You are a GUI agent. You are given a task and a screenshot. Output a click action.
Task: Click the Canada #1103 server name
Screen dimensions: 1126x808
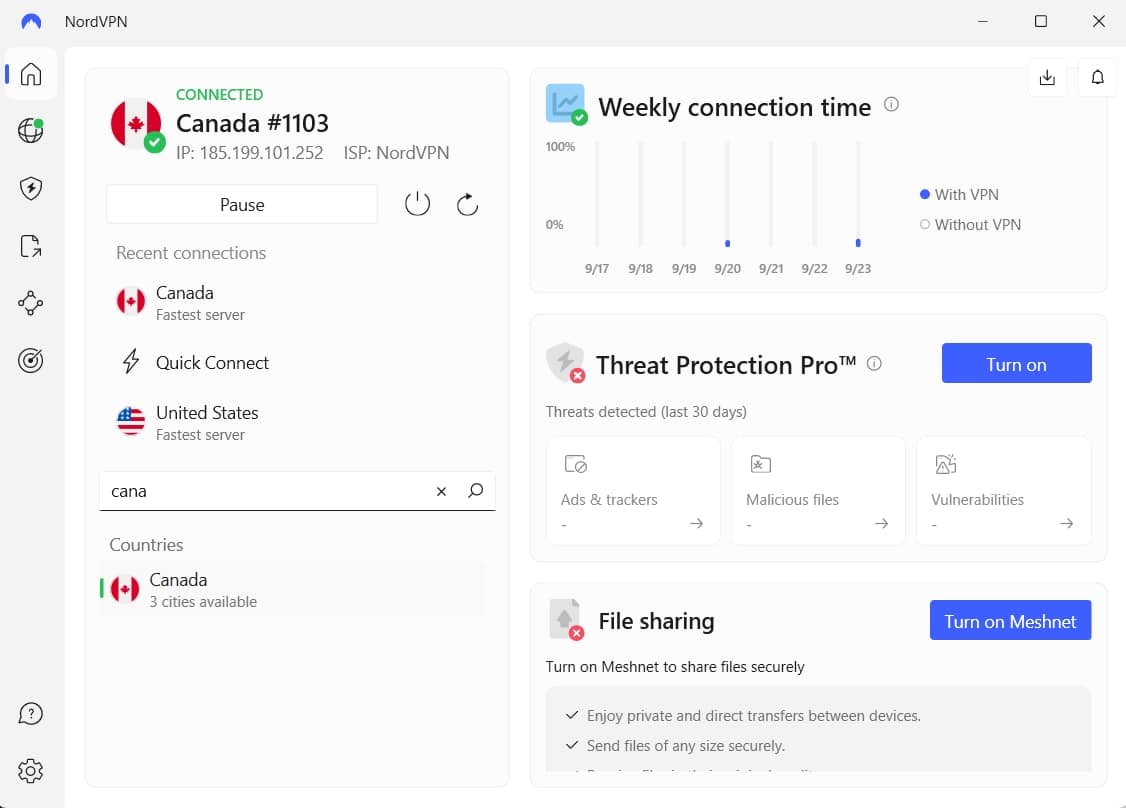coord(252,124)
